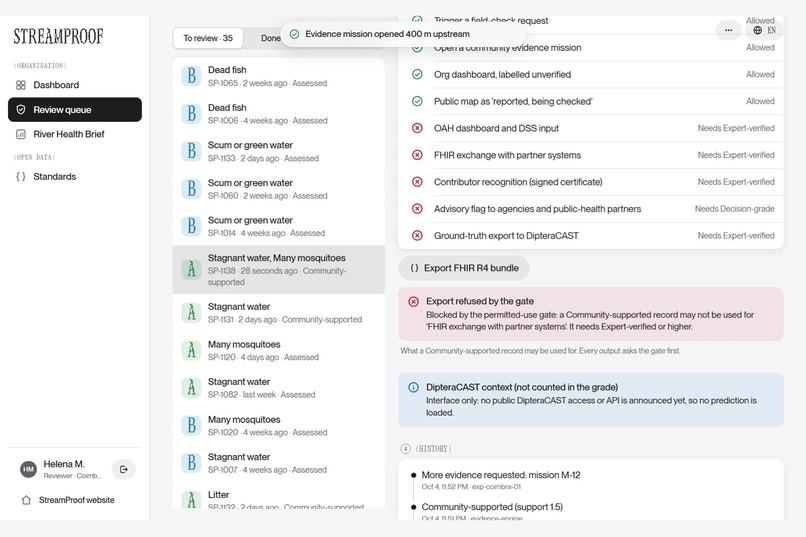Click grade A badge for SP-1082
This screenshot has height=537, width=806.
(x=191, y=387)
